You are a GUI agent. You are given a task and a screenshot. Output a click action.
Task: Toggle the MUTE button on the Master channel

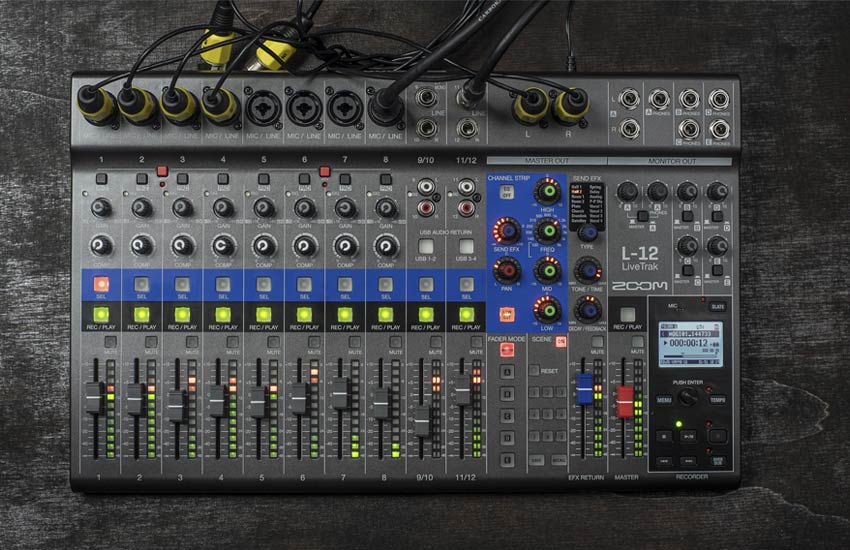(x=638, y=342)
